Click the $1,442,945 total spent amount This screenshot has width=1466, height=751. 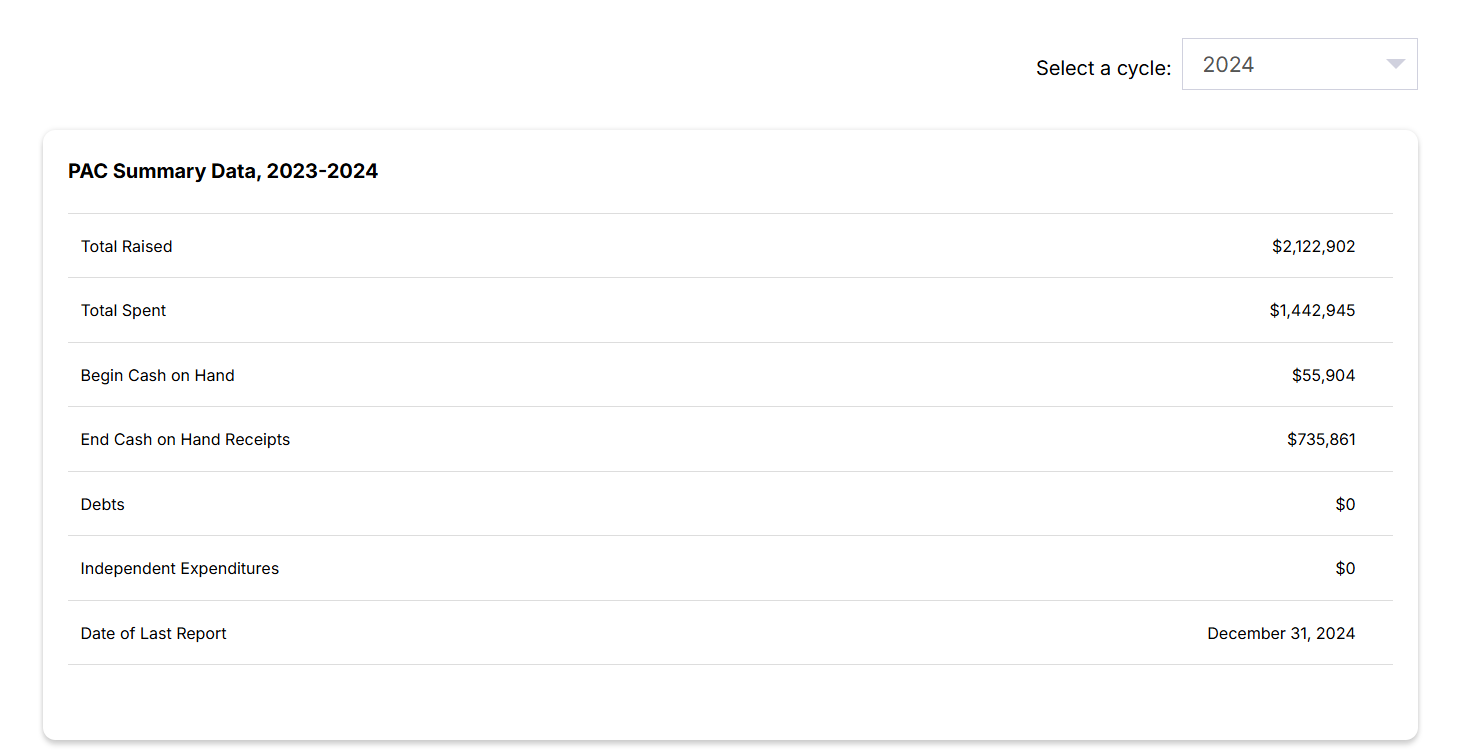pos(1312,310)
